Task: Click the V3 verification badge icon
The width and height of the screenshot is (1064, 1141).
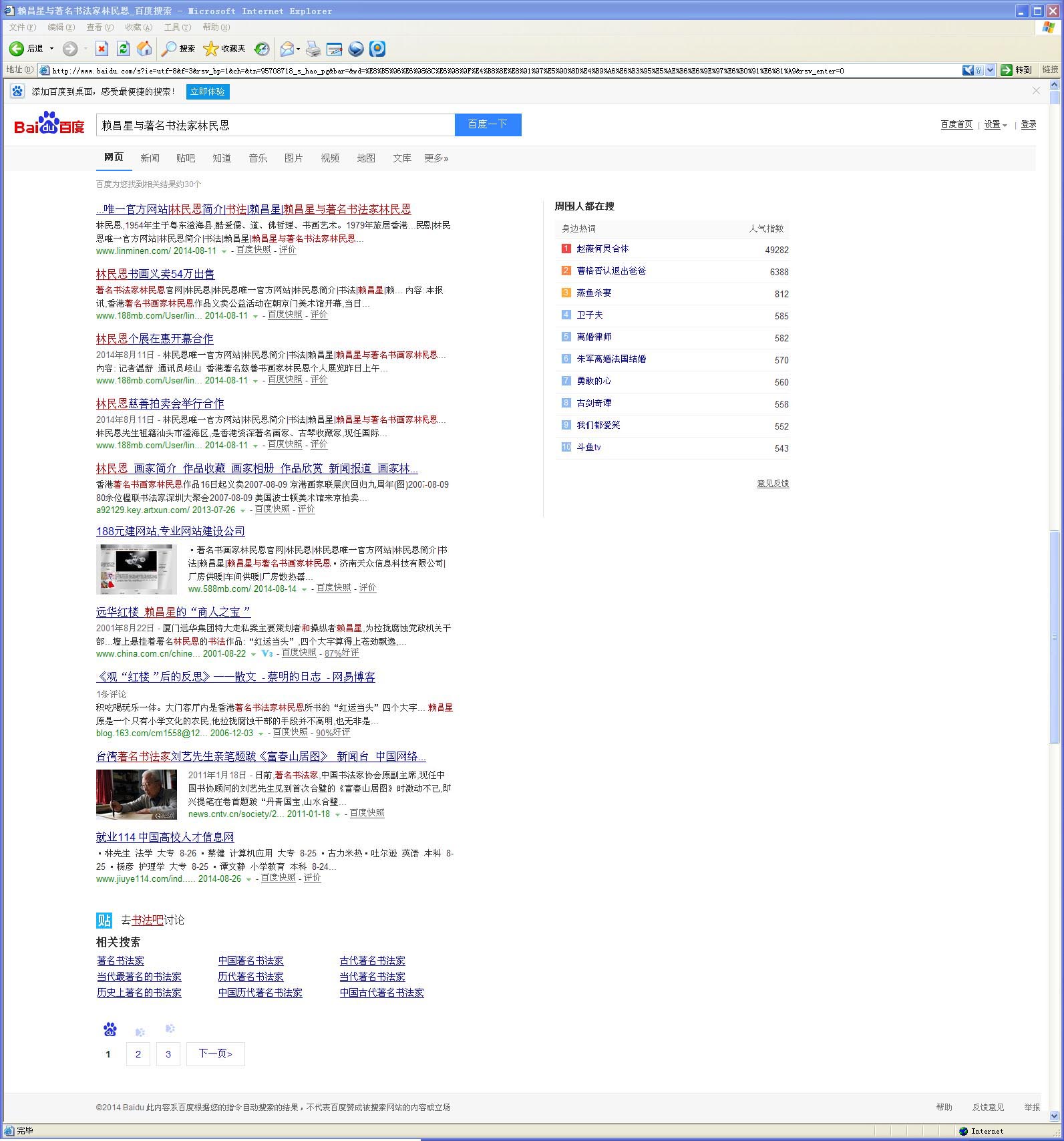Action: pyautogui.click(x=267, y=653)
